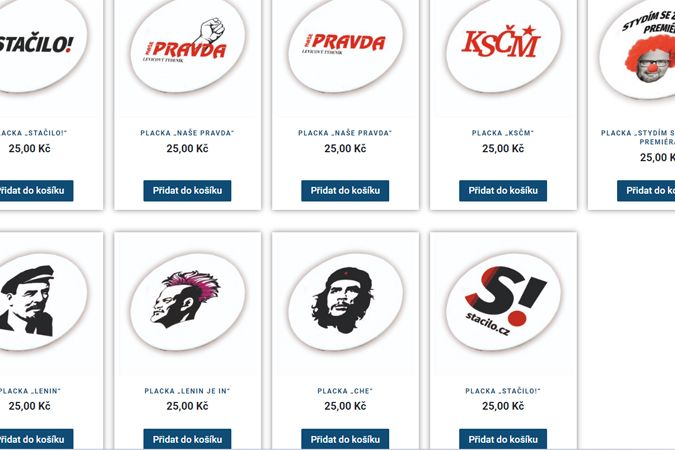Open the Lenin portrait badge with cap
Image resolution: width=675 pixels, height=450 pixels.
click(39, 302)
